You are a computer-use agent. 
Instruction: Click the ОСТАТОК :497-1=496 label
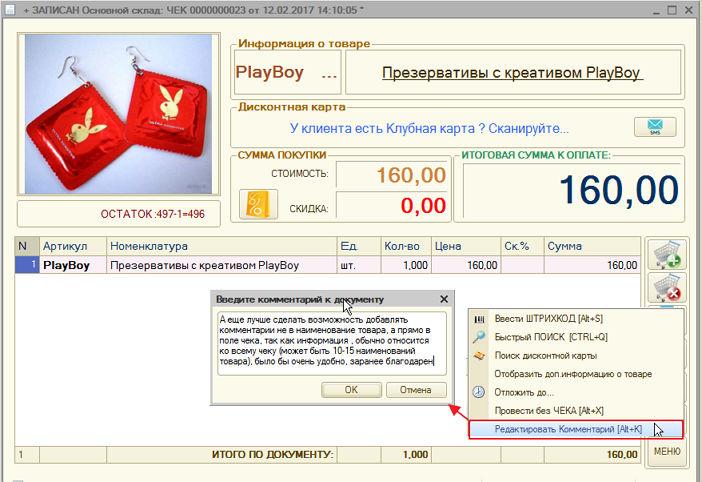pyautogui.click(x=152, y=214)
